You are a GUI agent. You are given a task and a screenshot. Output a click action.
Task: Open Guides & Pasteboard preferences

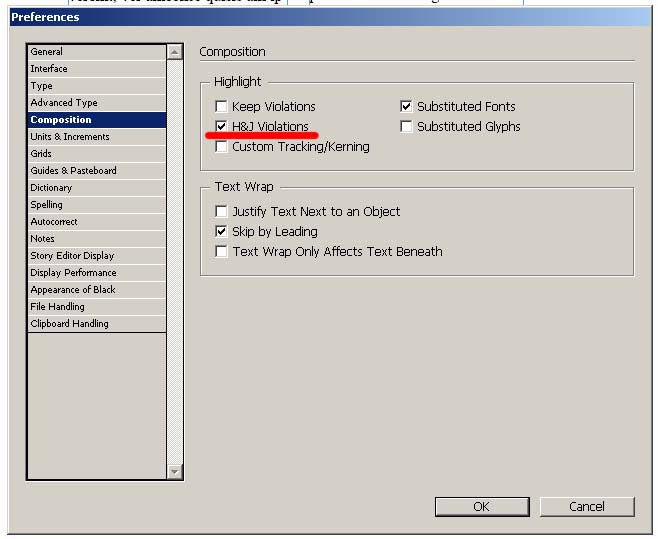click(97, 171)
